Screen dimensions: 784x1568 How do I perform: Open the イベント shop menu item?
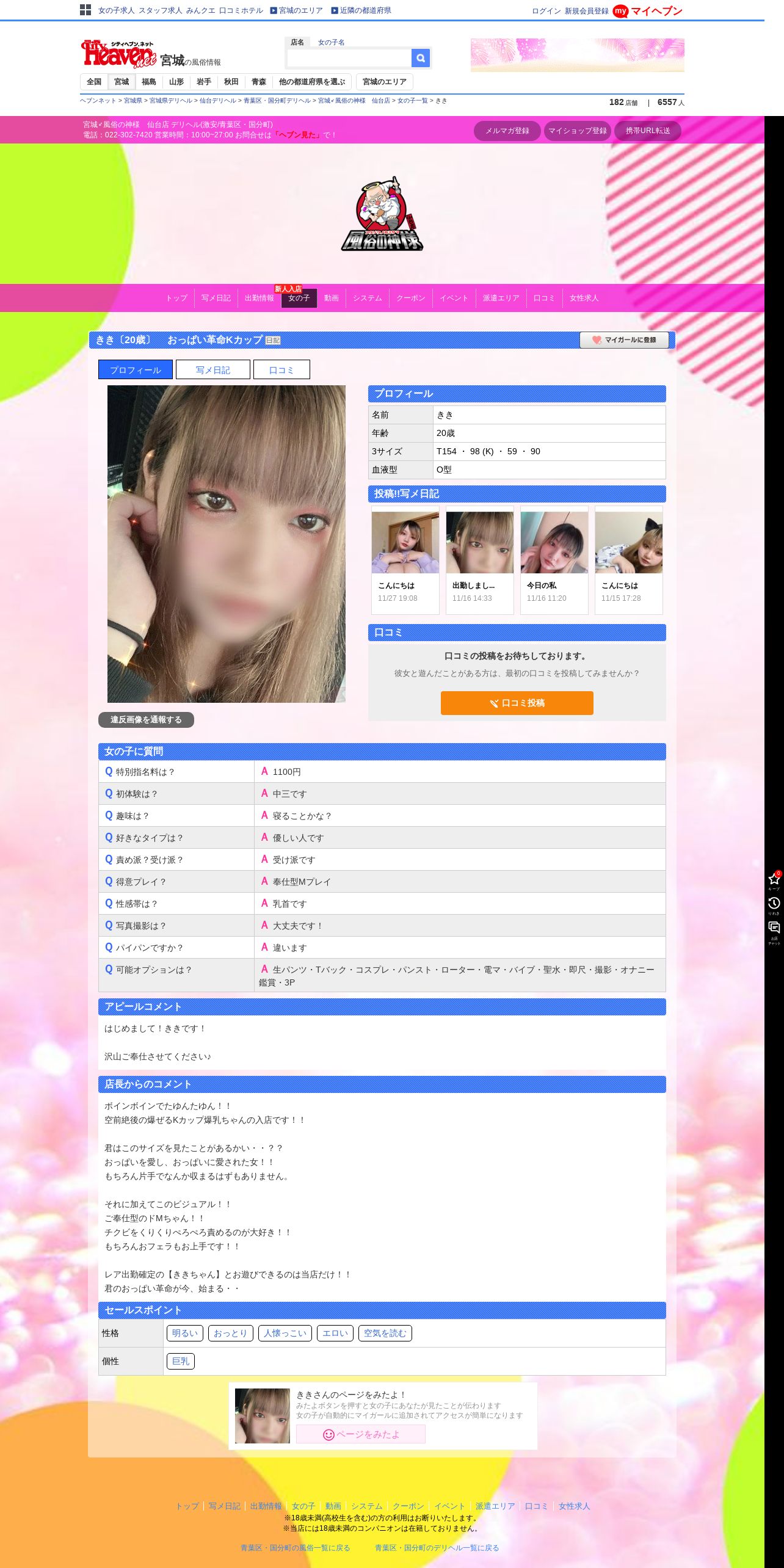pos(454,298)
